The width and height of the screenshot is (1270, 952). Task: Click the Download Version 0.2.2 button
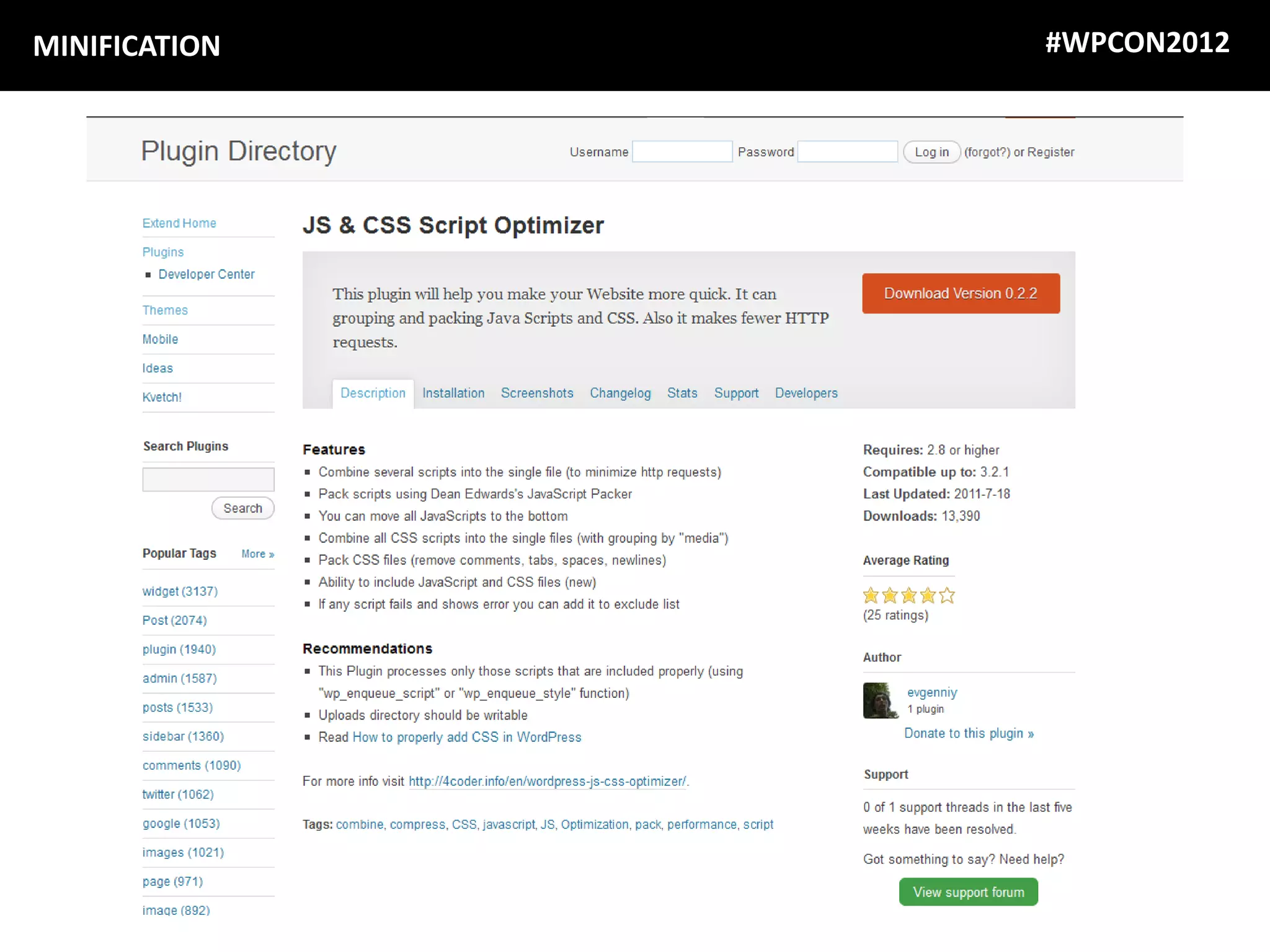pos(961,293)
